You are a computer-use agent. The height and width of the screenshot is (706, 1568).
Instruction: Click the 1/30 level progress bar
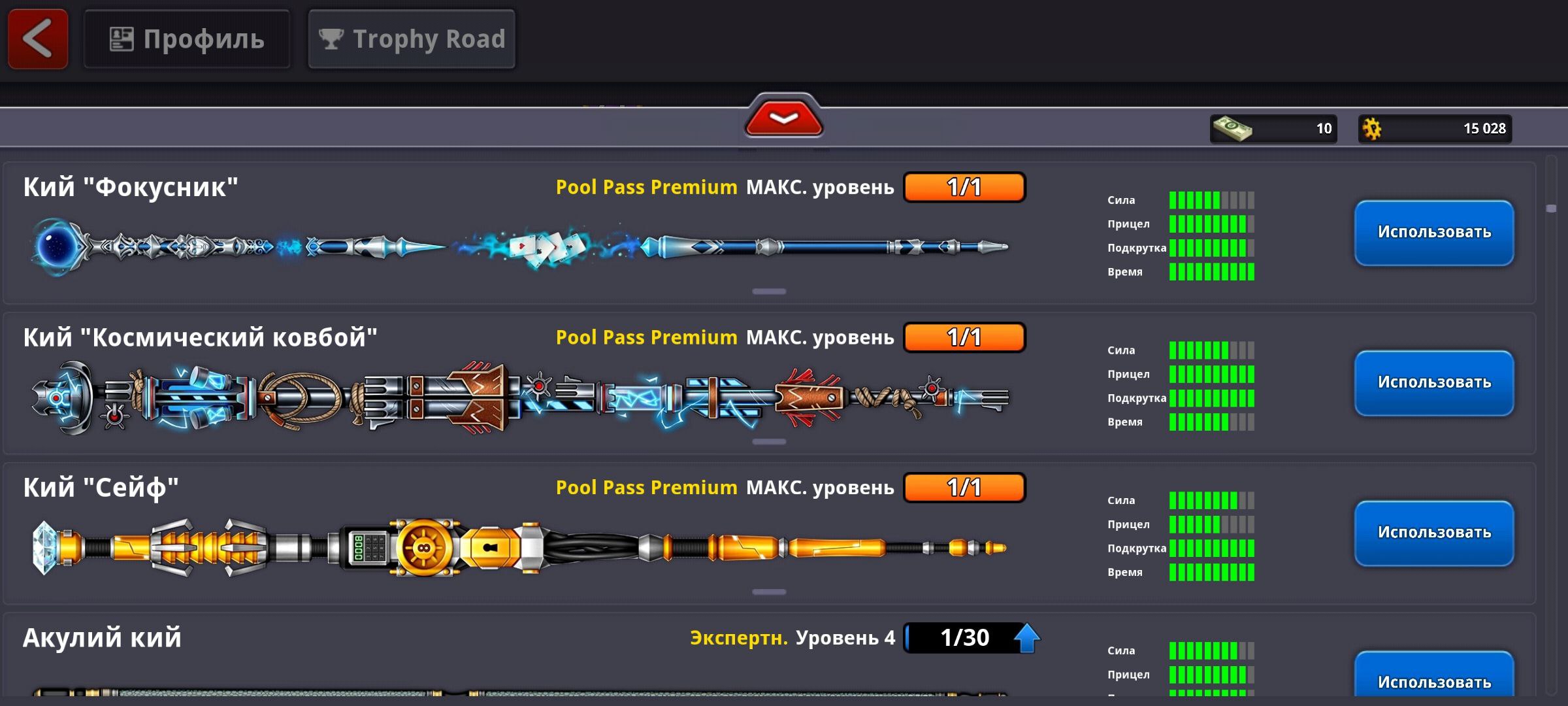point(964,638)
